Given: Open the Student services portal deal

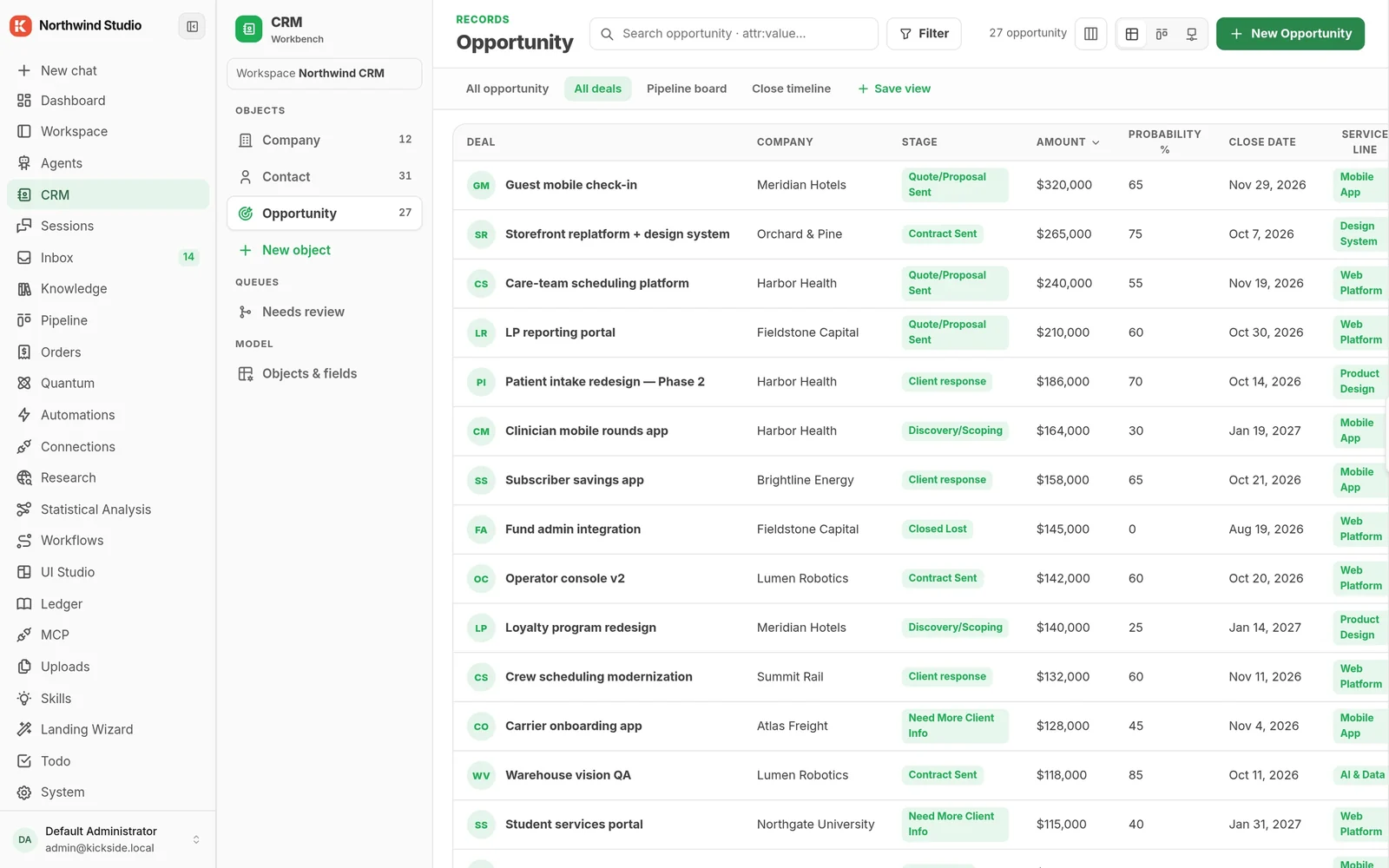Looking at the screenshot, I should [x=574, y=825].
